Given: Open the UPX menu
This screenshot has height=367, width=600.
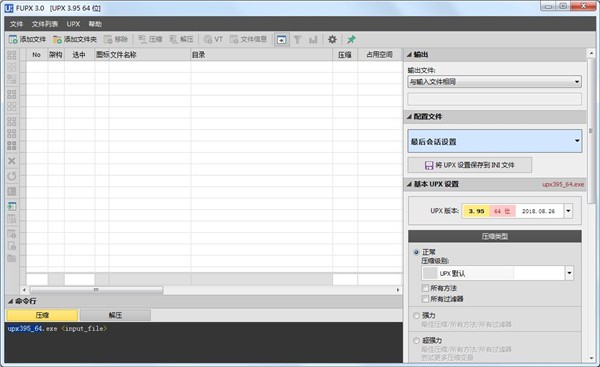Looking at the screenshot, I should click(73, 24).
